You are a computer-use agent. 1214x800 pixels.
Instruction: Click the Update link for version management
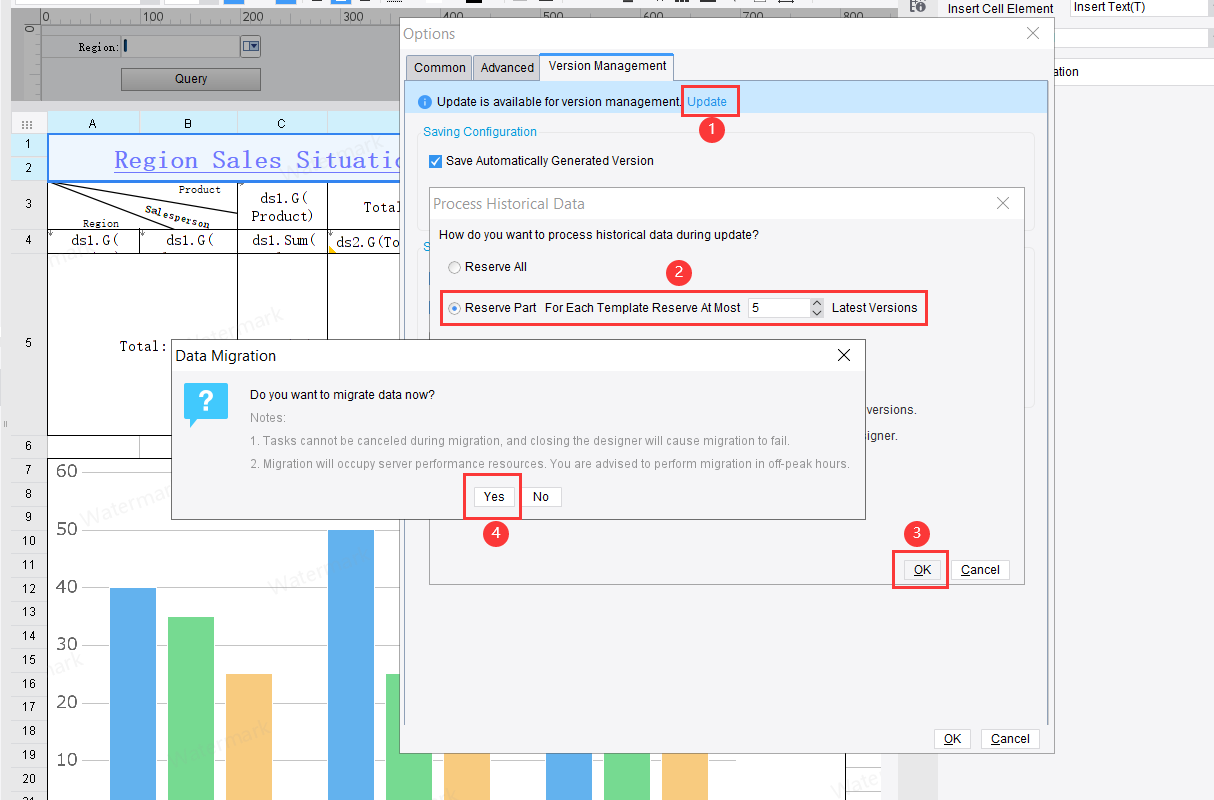[707, 102]
